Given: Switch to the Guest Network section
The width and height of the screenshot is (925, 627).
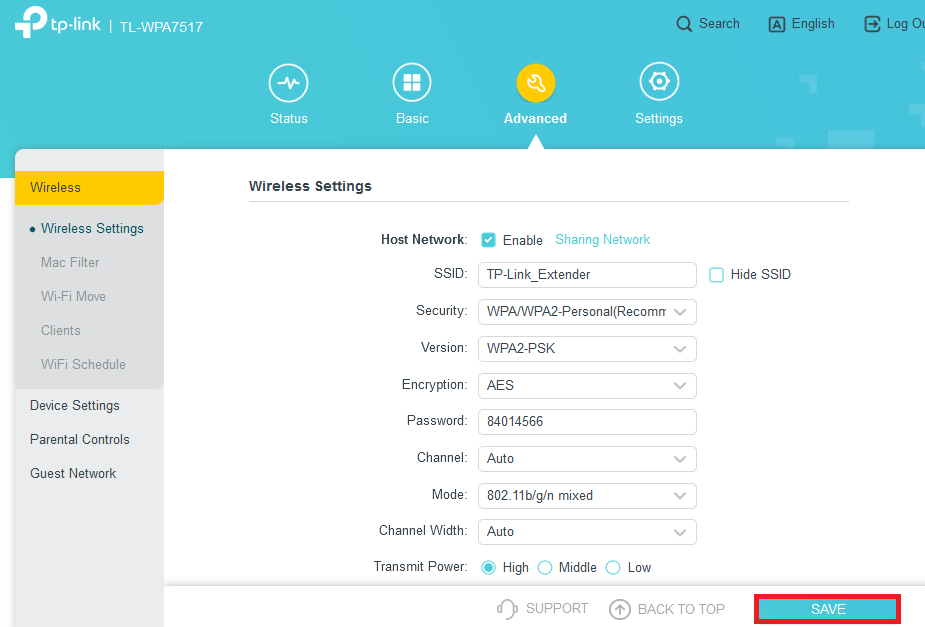Looking at the screenshot, I should (x=72, y=473).
